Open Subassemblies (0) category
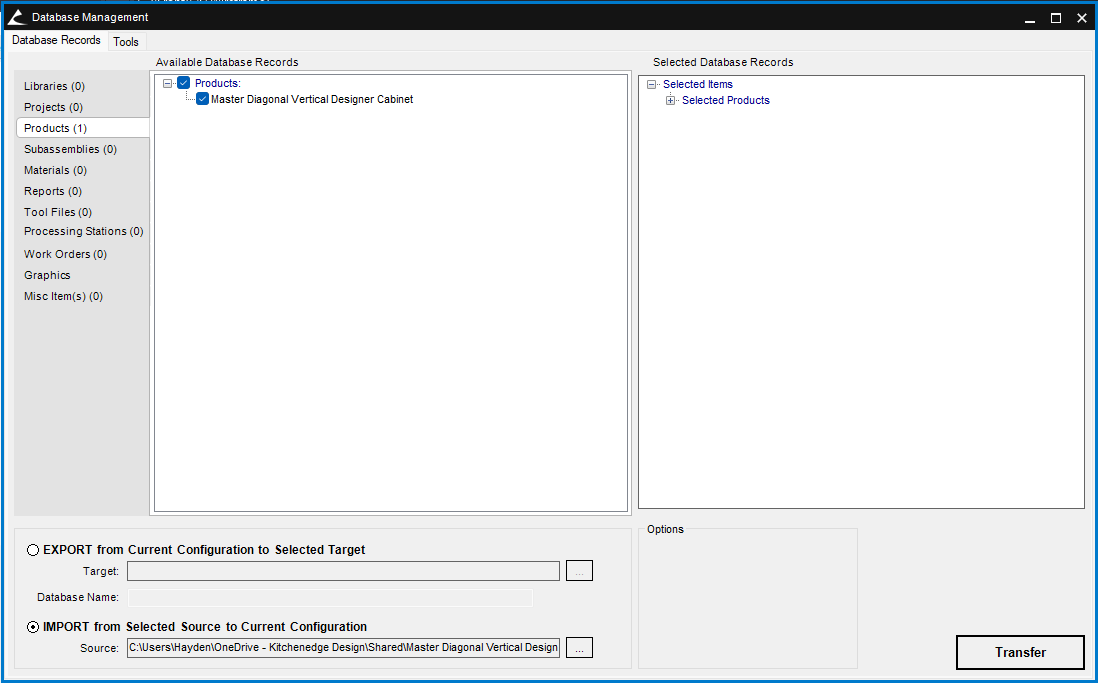 pyautogui.click(x=70, y=149)
